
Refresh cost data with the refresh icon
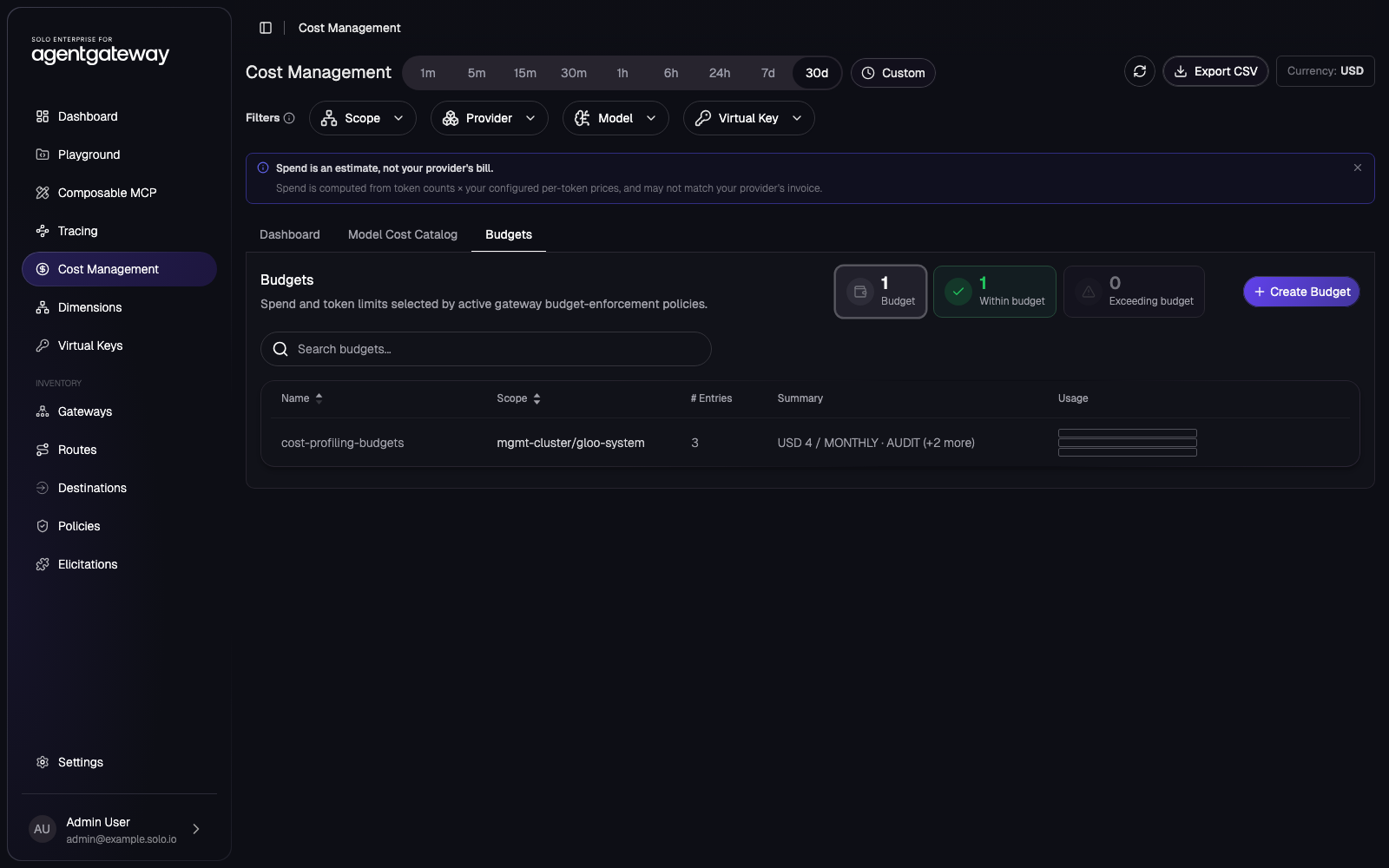[1140, 71]
